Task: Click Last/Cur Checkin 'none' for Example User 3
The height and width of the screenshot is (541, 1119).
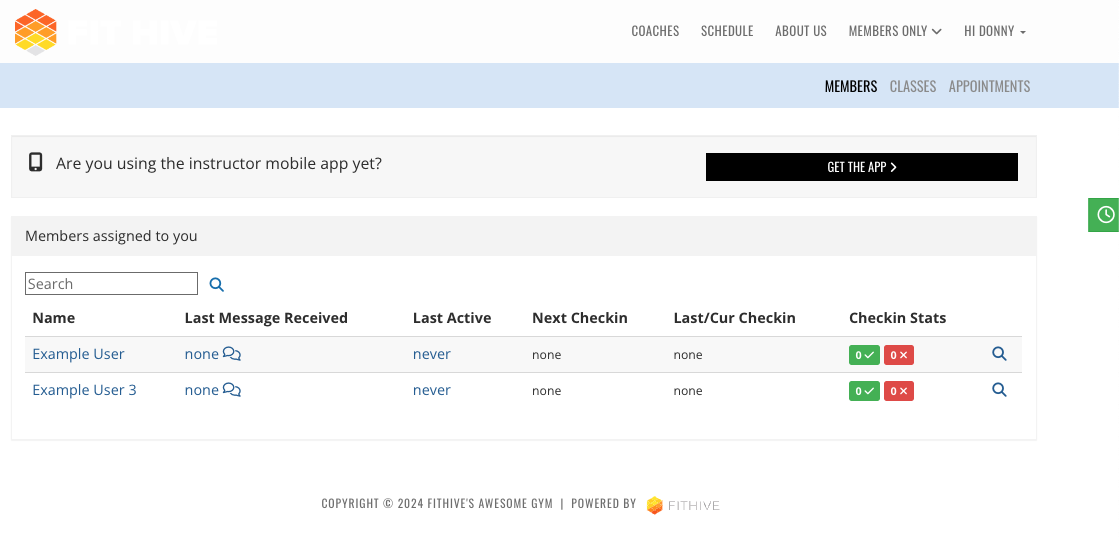Action: point(688,391)
